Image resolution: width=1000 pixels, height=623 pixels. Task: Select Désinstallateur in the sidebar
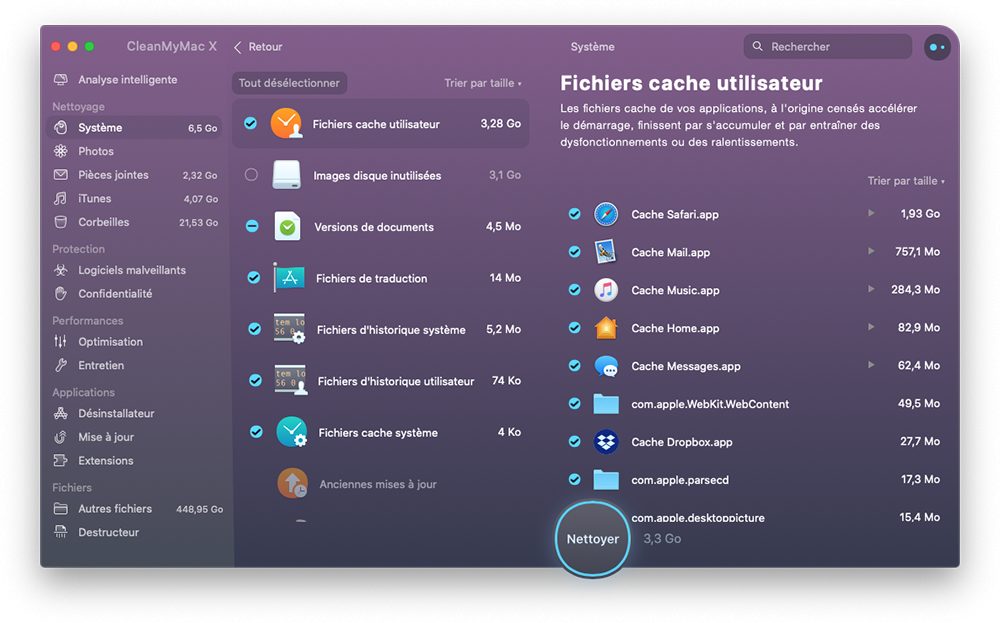point(116,413)
